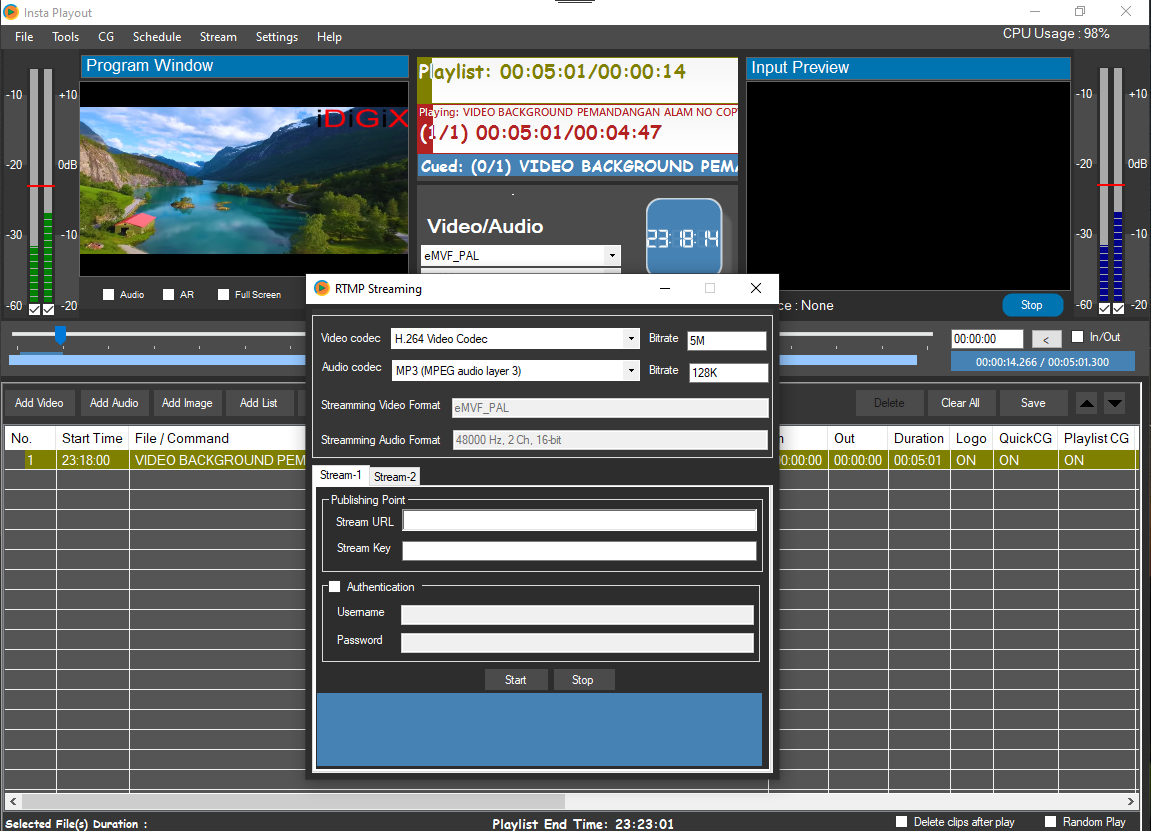The height and width of the screenshot is (831, 1151).
Task: Click Start in RTMP Streaming dialog
Action: (515, 680)
